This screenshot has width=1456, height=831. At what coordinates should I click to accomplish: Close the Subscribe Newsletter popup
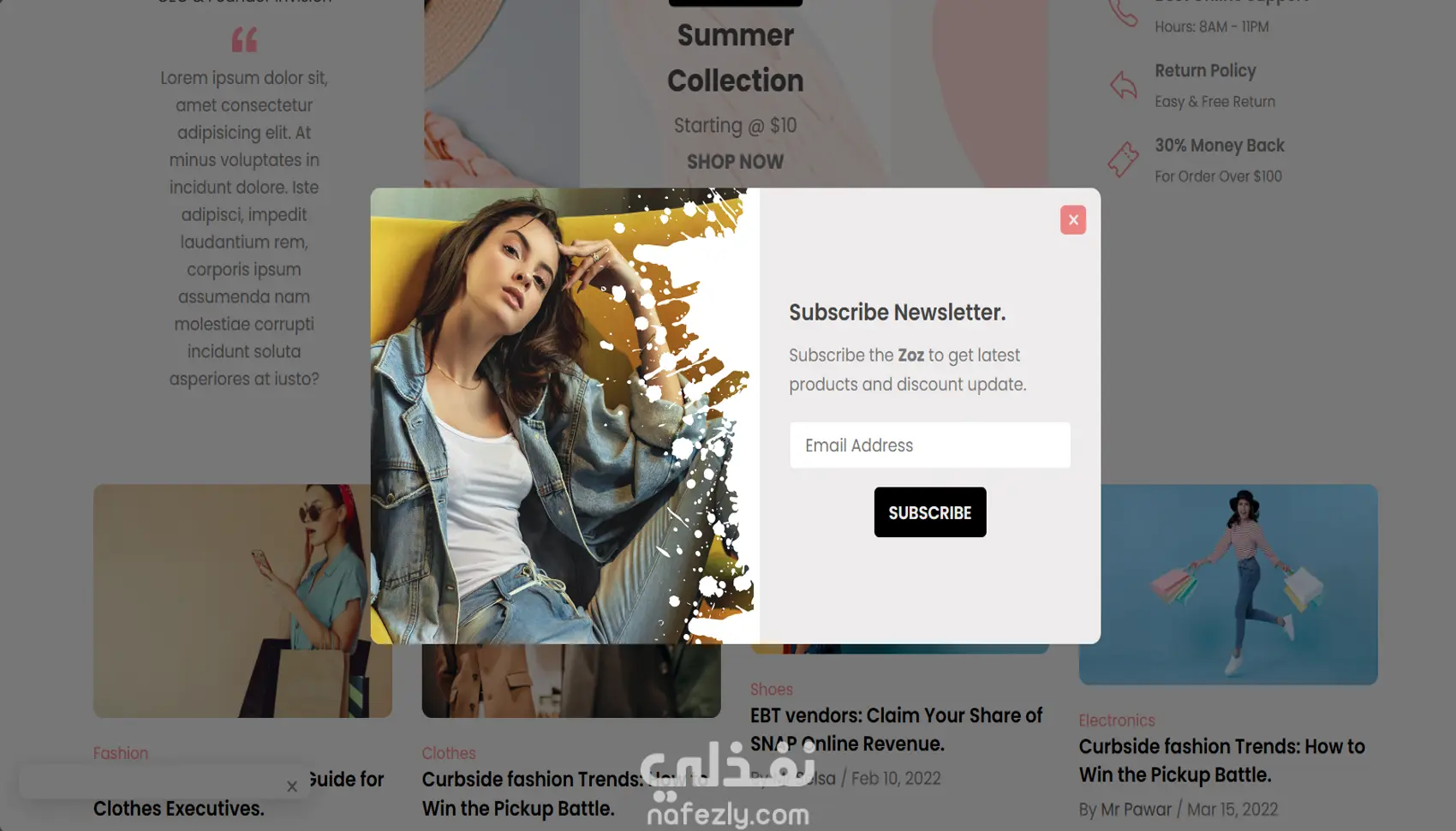coord(1072,220)
